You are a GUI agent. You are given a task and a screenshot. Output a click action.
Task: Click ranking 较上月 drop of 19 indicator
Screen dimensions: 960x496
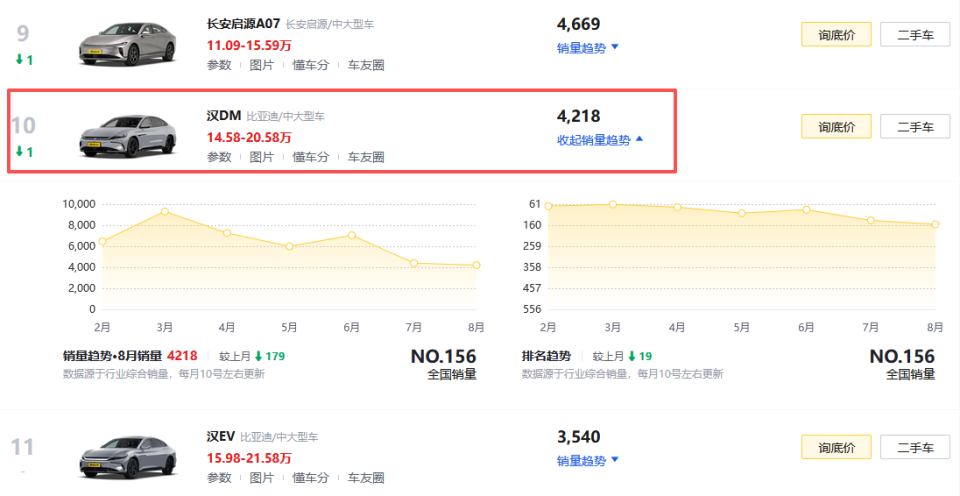click(640, 356)
